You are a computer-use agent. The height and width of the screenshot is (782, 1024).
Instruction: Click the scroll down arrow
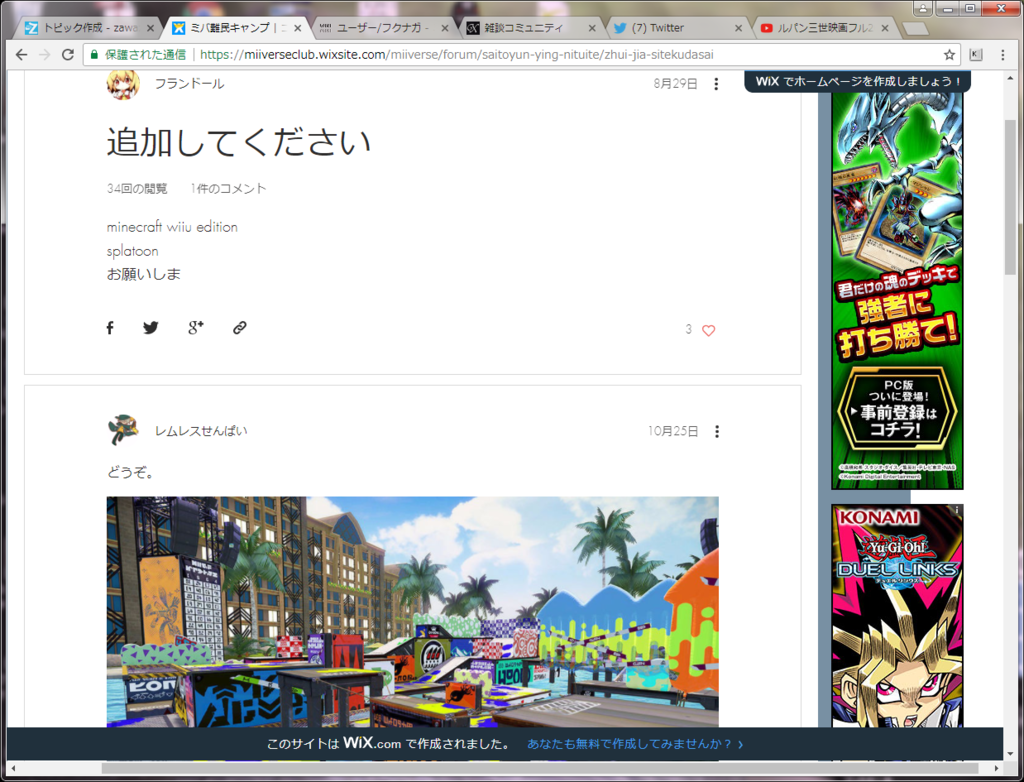pyautogui.click(x=1010, y=753)
